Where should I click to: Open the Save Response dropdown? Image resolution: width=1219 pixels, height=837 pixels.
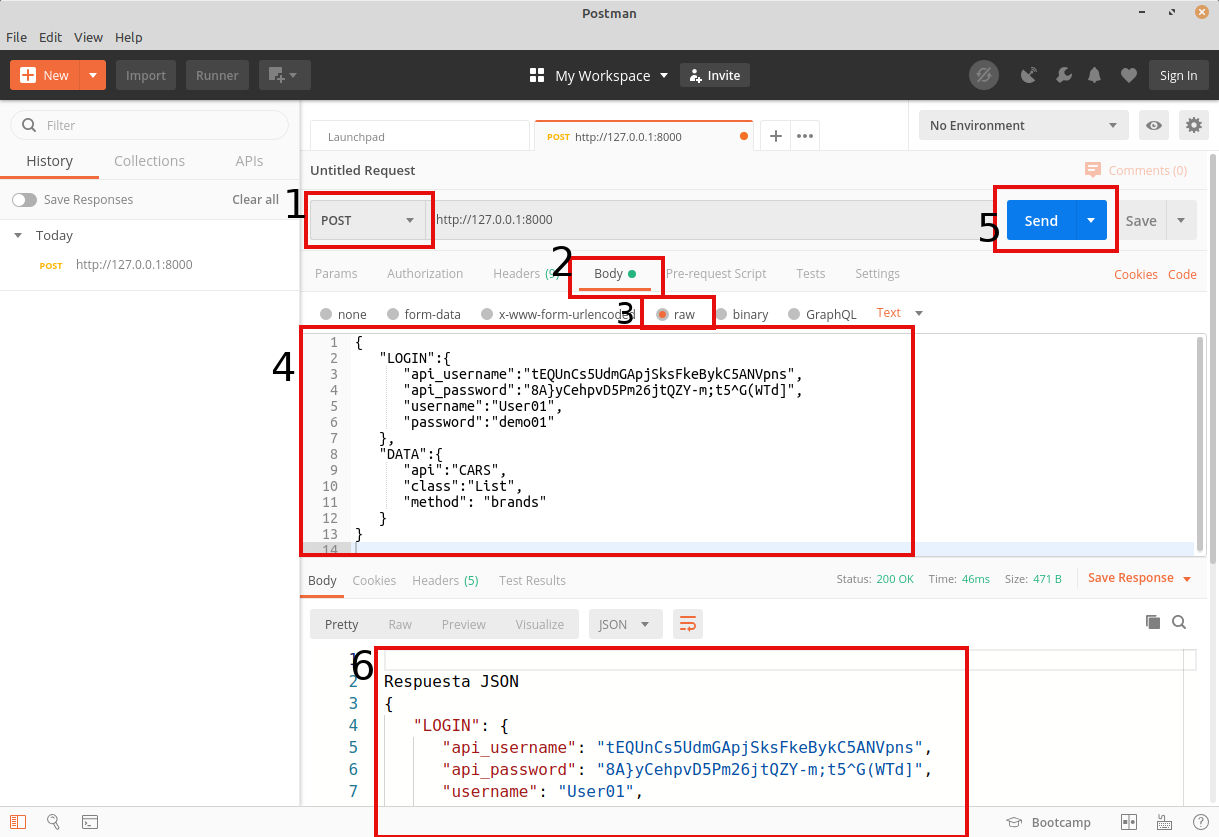point(1139,578)
